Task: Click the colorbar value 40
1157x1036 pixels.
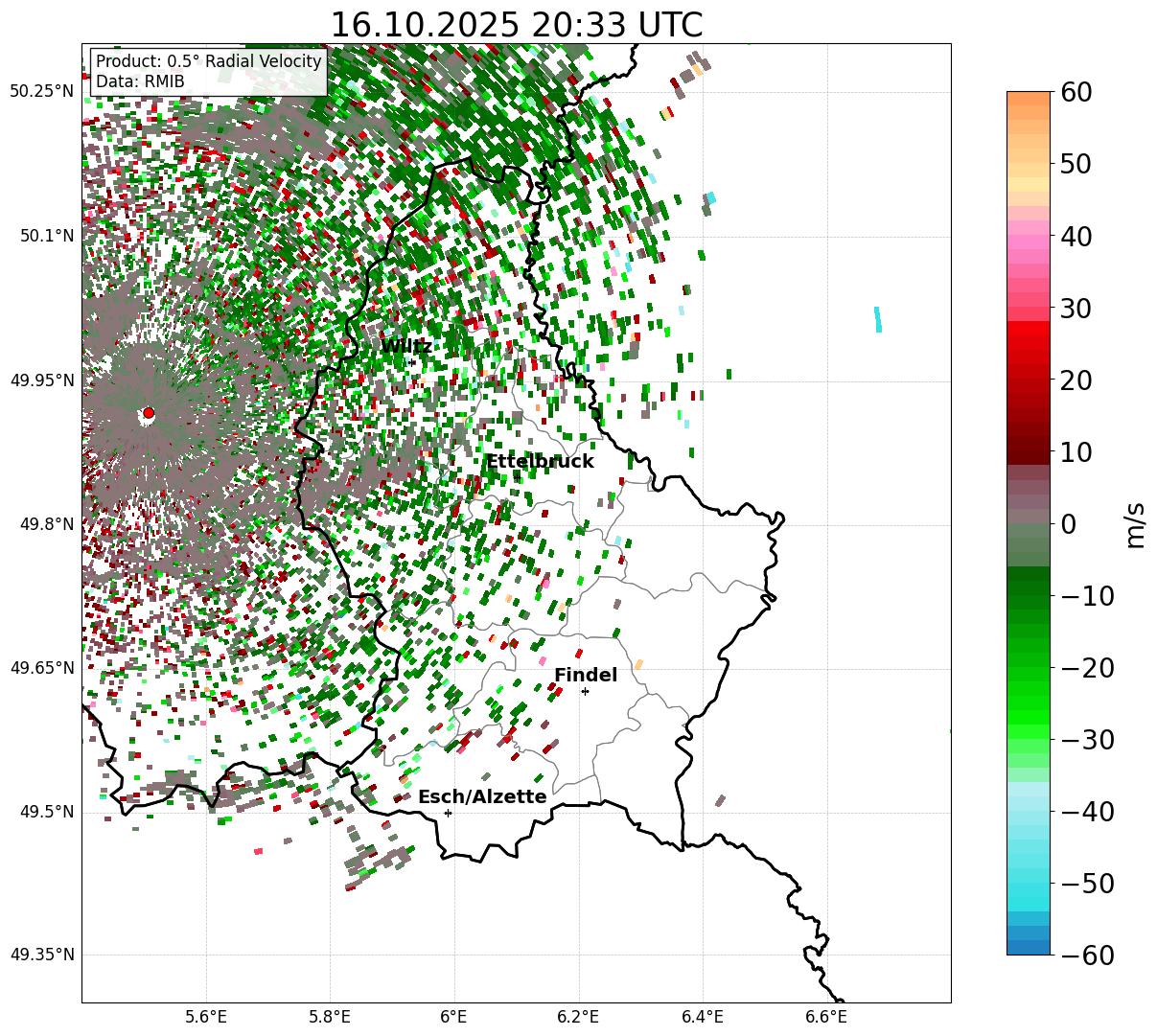Action: 1076,236
